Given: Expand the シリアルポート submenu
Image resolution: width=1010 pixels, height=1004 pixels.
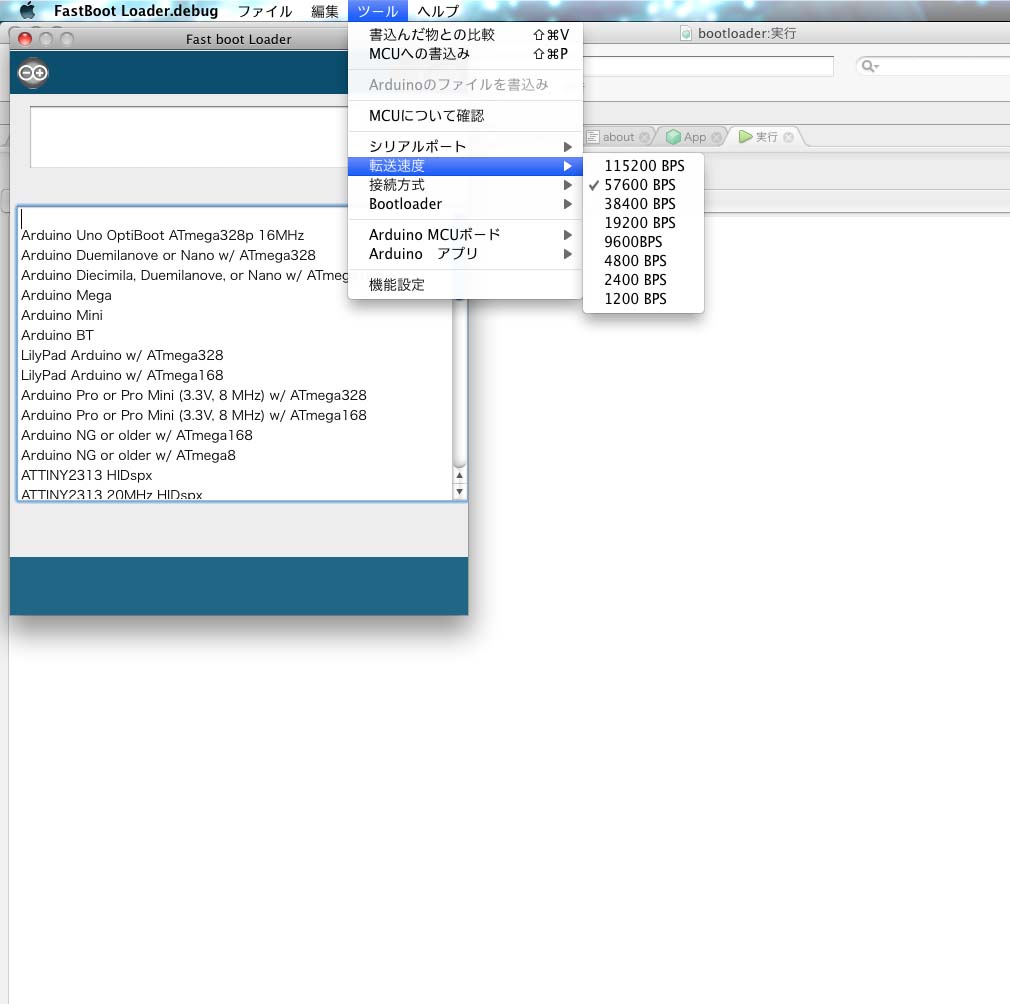Looking at the screenshot, I should coord(465,146).
